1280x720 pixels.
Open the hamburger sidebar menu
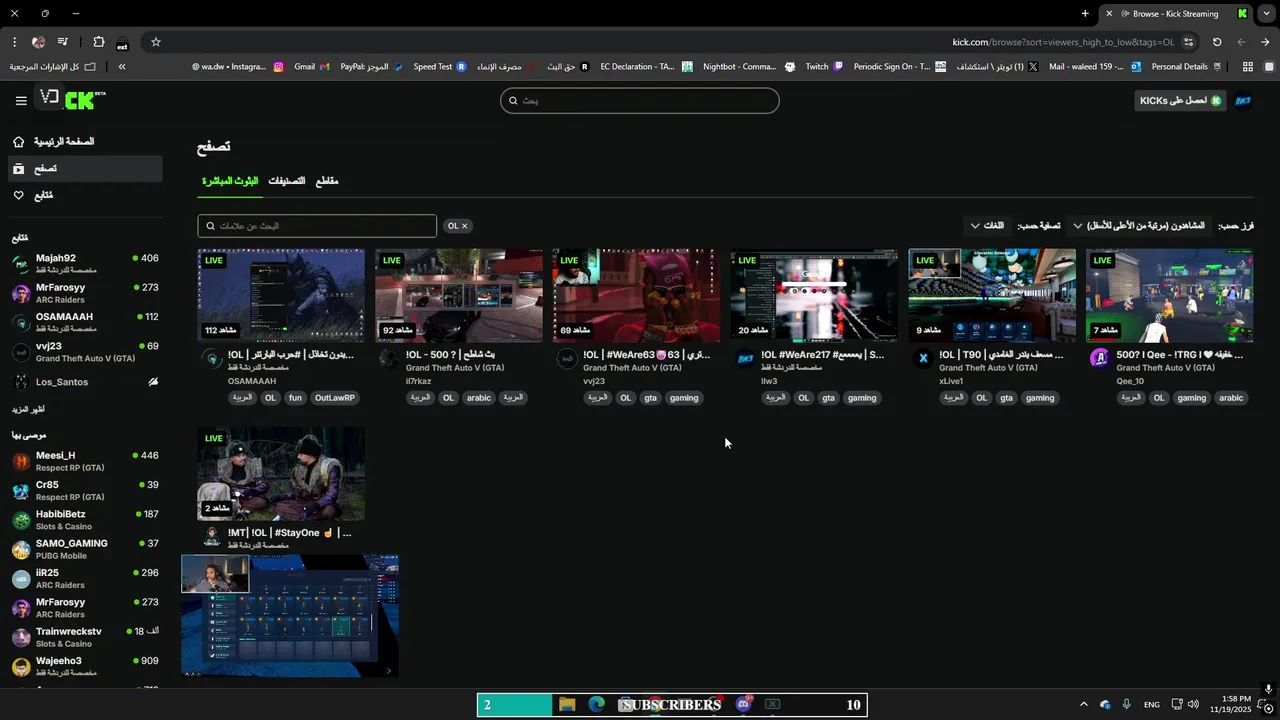click(x=21, y=101)
